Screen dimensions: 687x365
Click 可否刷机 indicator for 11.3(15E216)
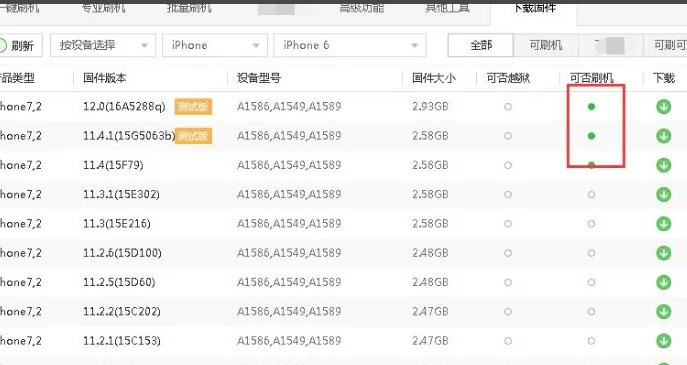(591, 223)
